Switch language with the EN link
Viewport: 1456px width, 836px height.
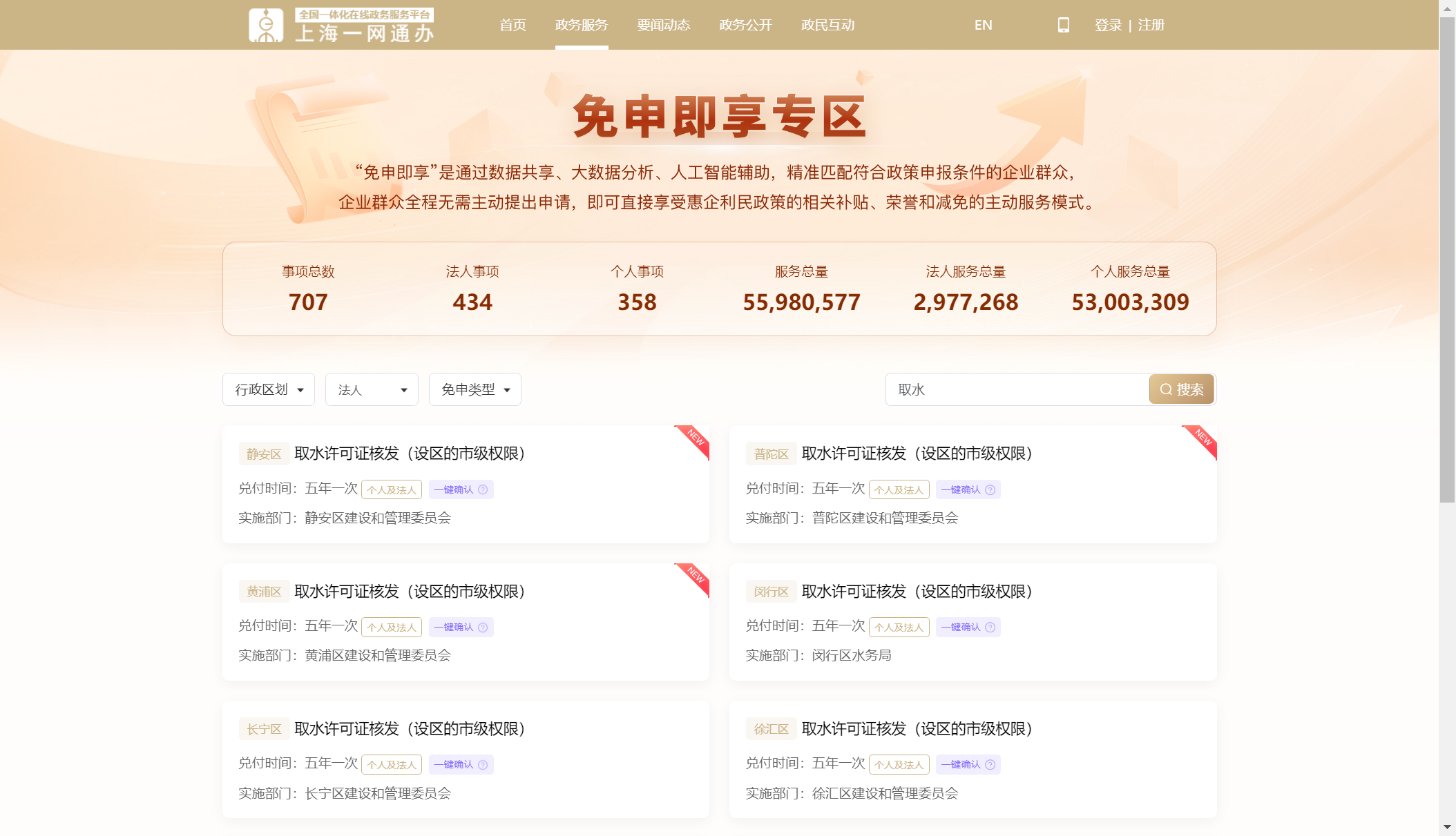pyautogui.click(x=983, y=25)
